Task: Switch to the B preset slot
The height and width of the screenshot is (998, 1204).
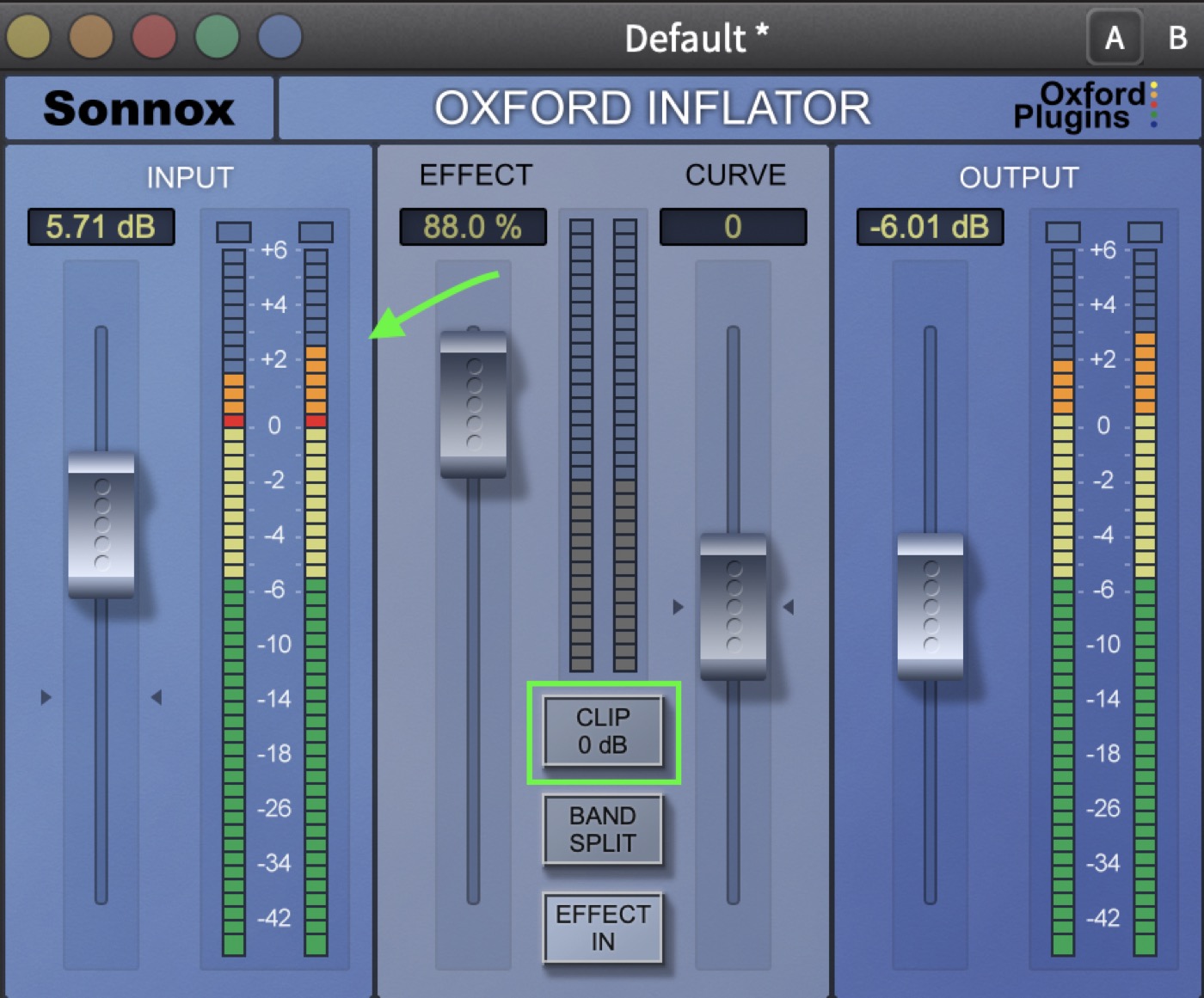Action: click(x=1177, y=38)
